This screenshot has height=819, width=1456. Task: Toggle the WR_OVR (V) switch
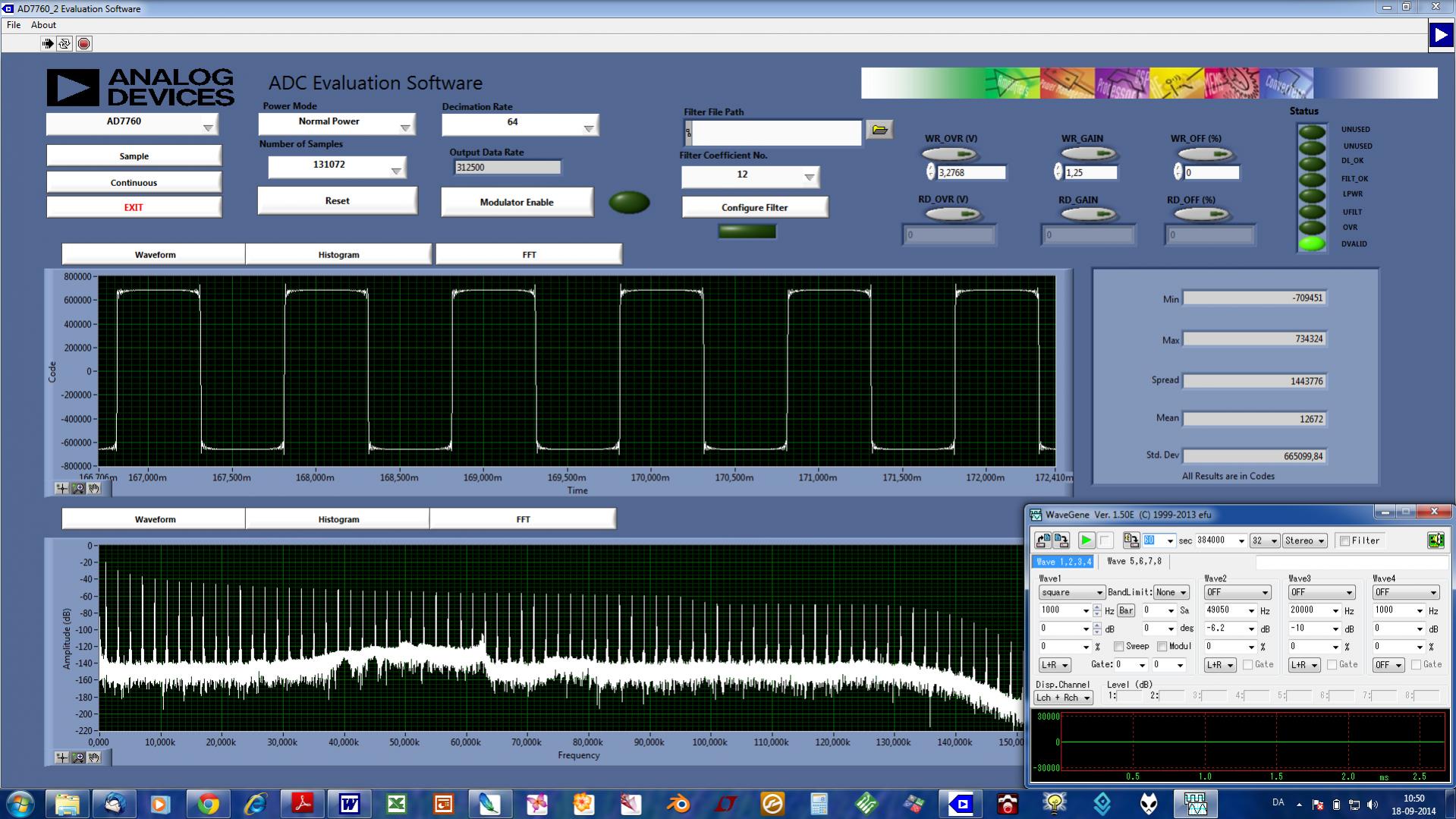tap(950, 154)
